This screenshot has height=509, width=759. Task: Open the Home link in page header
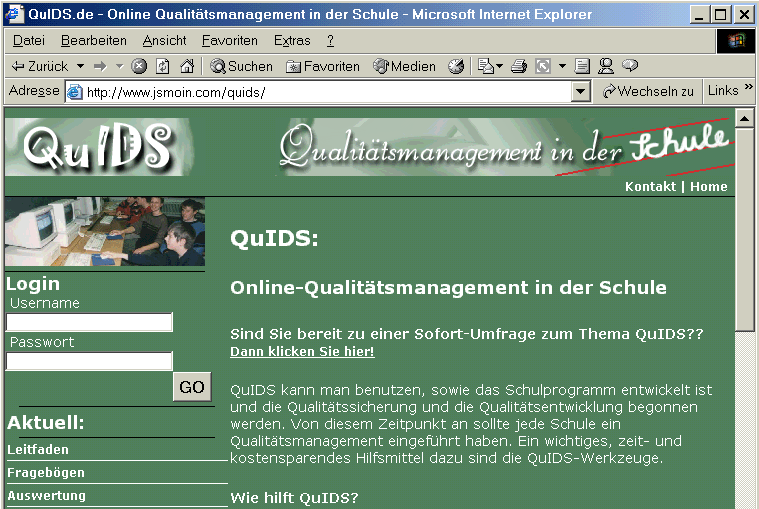(709, 186)
